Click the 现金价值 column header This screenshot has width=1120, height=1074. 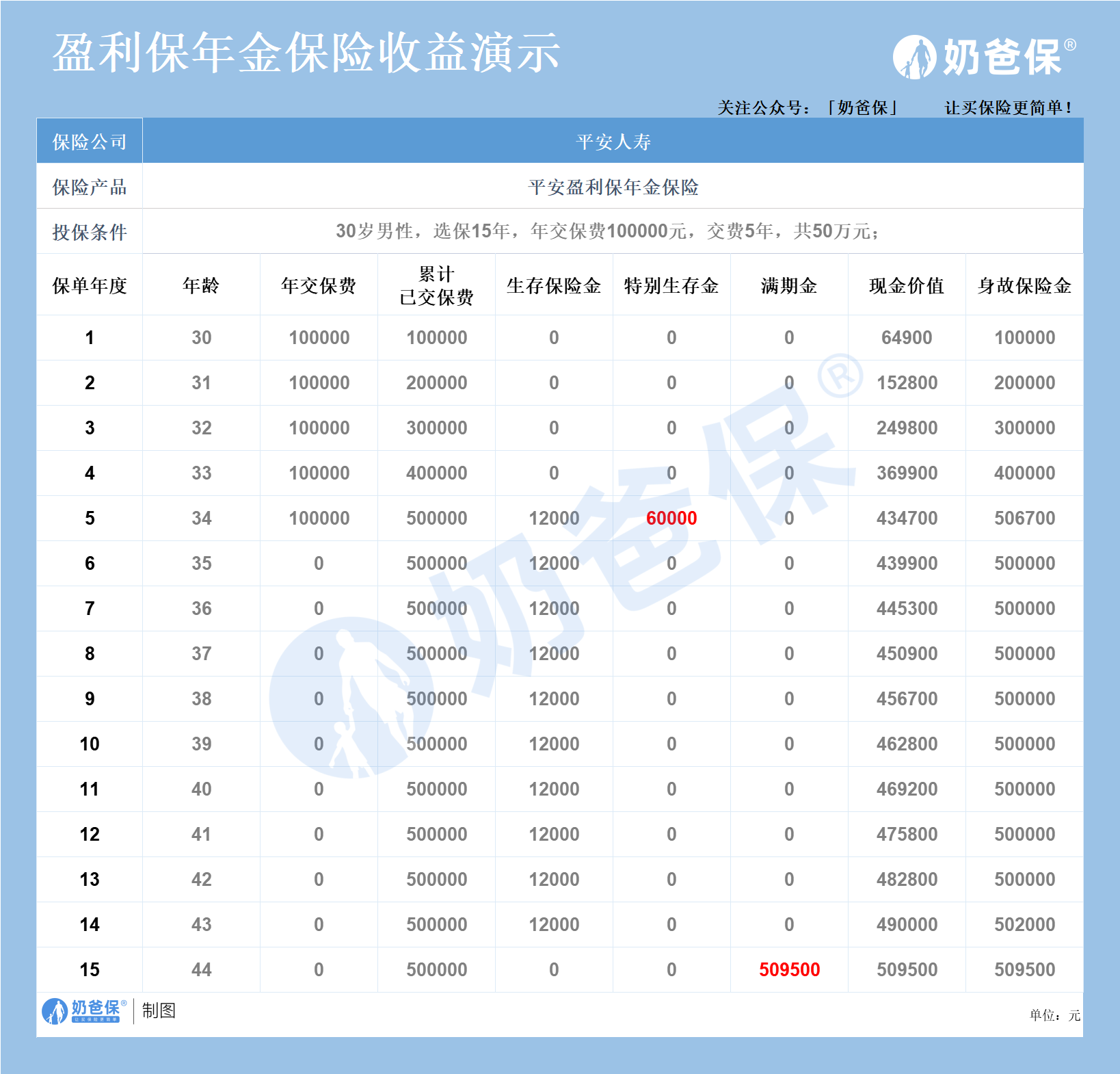907,285
